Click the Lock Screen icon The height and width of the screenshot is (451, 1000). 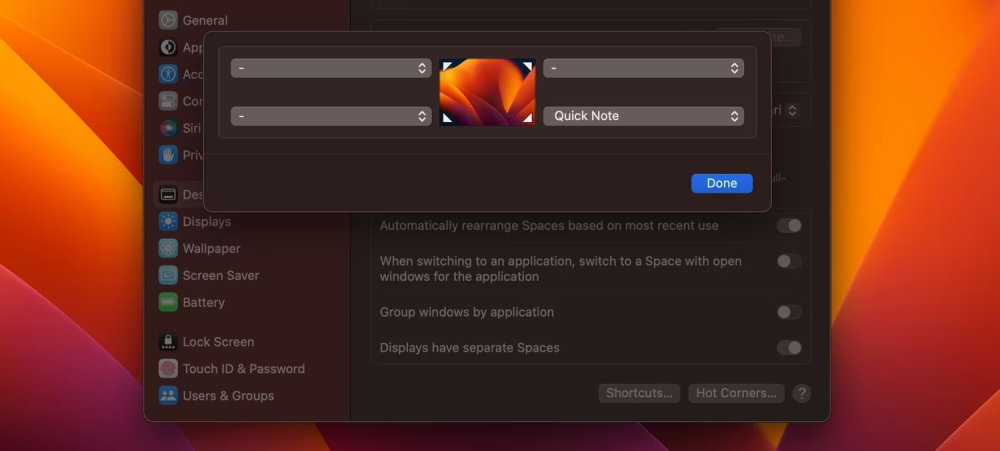pyautogui.click(x=168, y=342)
